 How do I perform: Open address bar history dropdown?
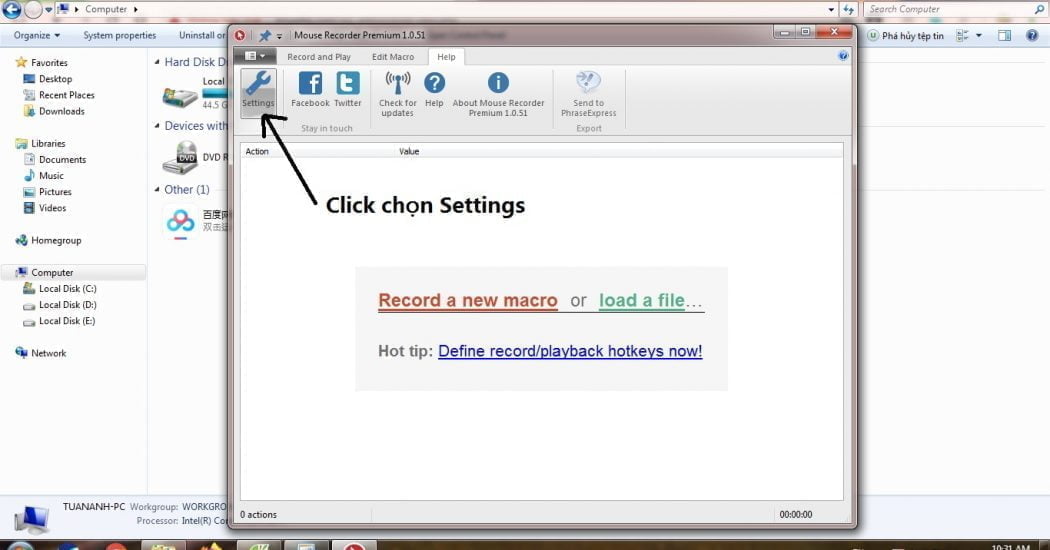coord(831,9)
